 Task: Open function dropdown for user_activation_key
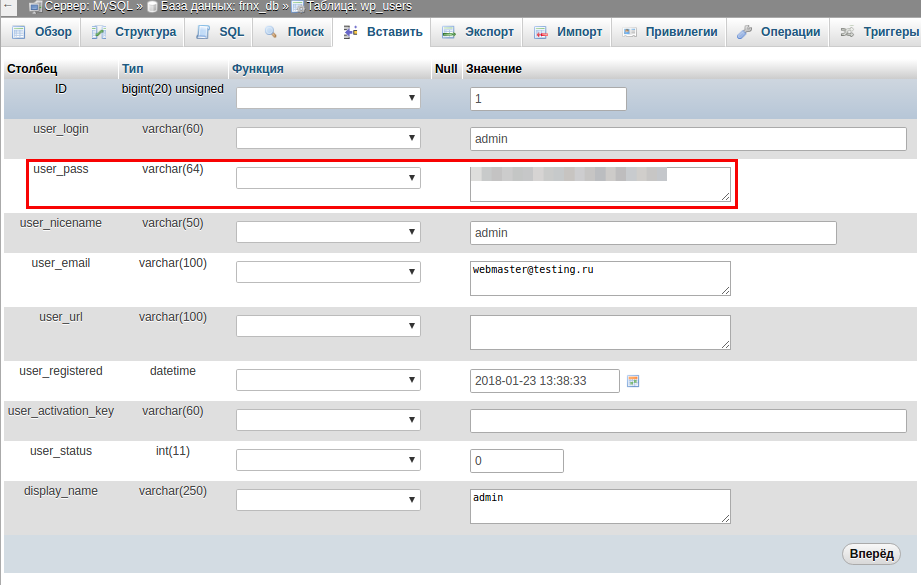328,420
